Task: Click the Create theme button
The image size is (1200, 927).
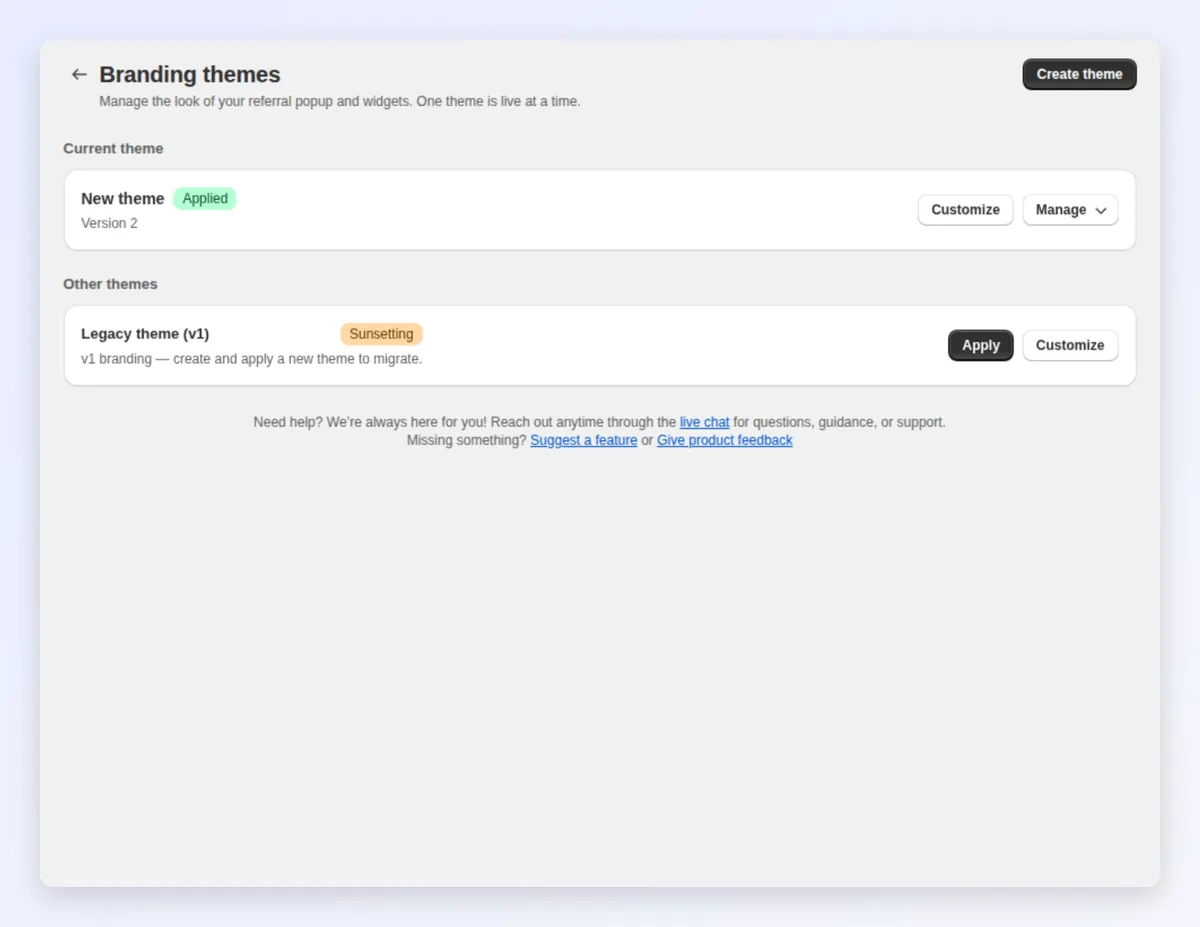Action: (x=1079, y=74)
